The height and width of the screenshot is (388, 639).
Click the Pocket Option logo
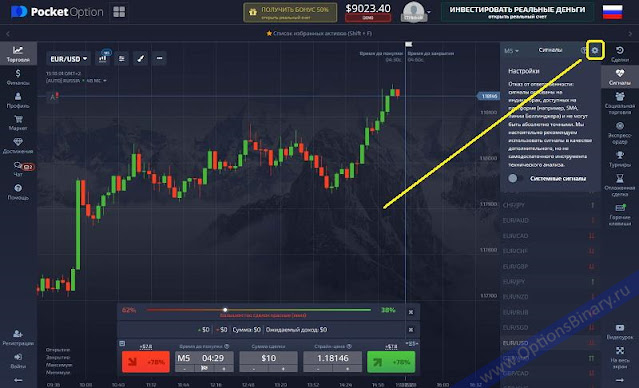click(57, 12)
